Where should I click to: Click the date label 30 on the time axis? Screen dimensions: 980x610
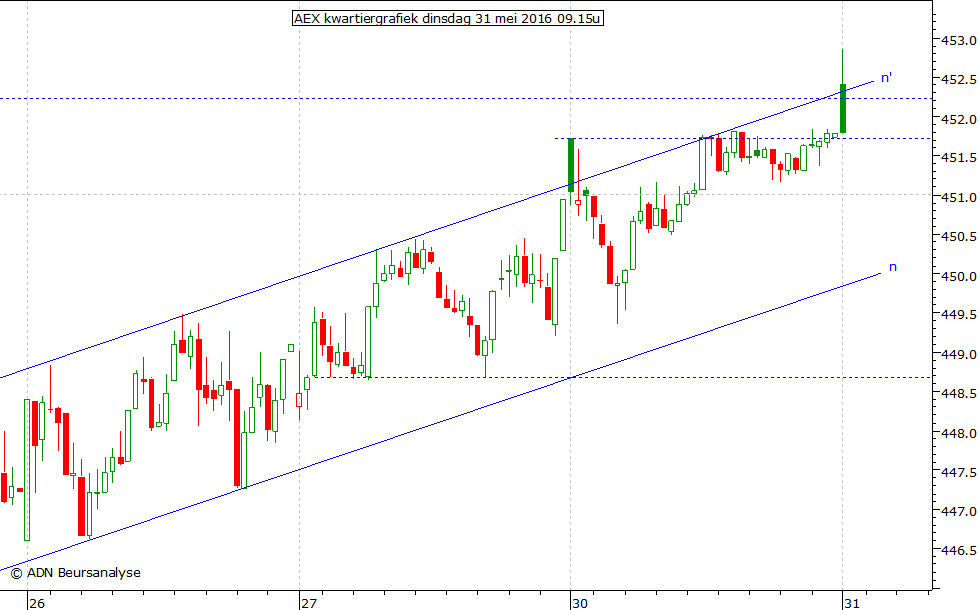[580, 603]
